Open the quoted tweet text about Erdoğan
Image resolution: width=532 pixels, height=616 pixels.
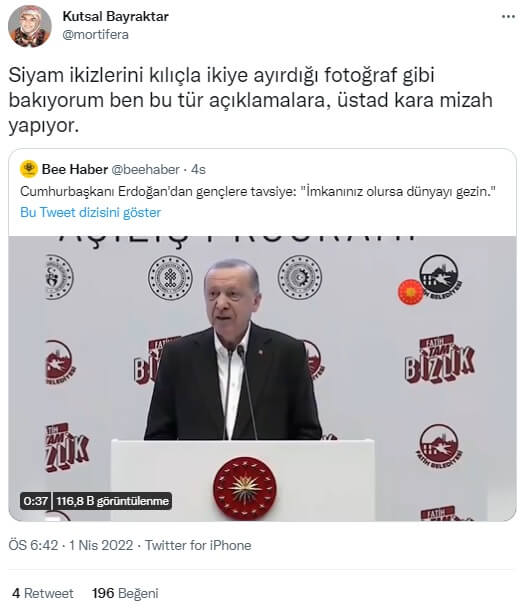point(258,192)
